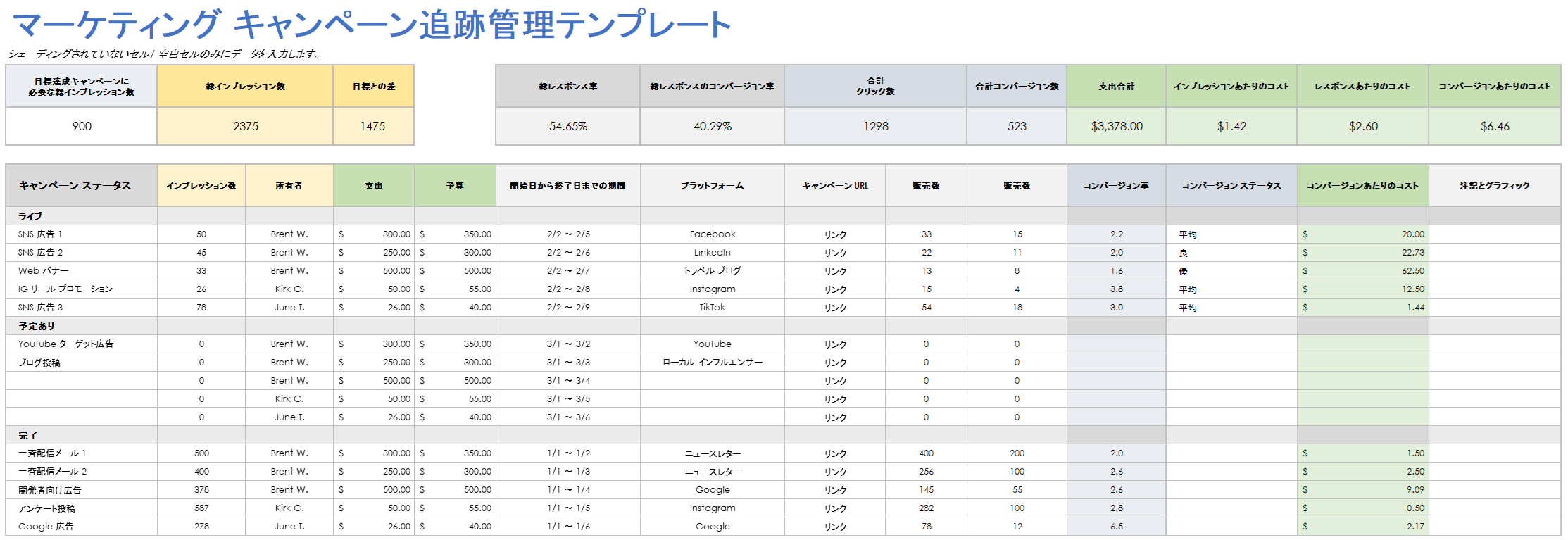Image resolution: width=1568 pixels, height=540 pixels.
Task: Select the 900 target impressions value
Action: click(82, 126)
